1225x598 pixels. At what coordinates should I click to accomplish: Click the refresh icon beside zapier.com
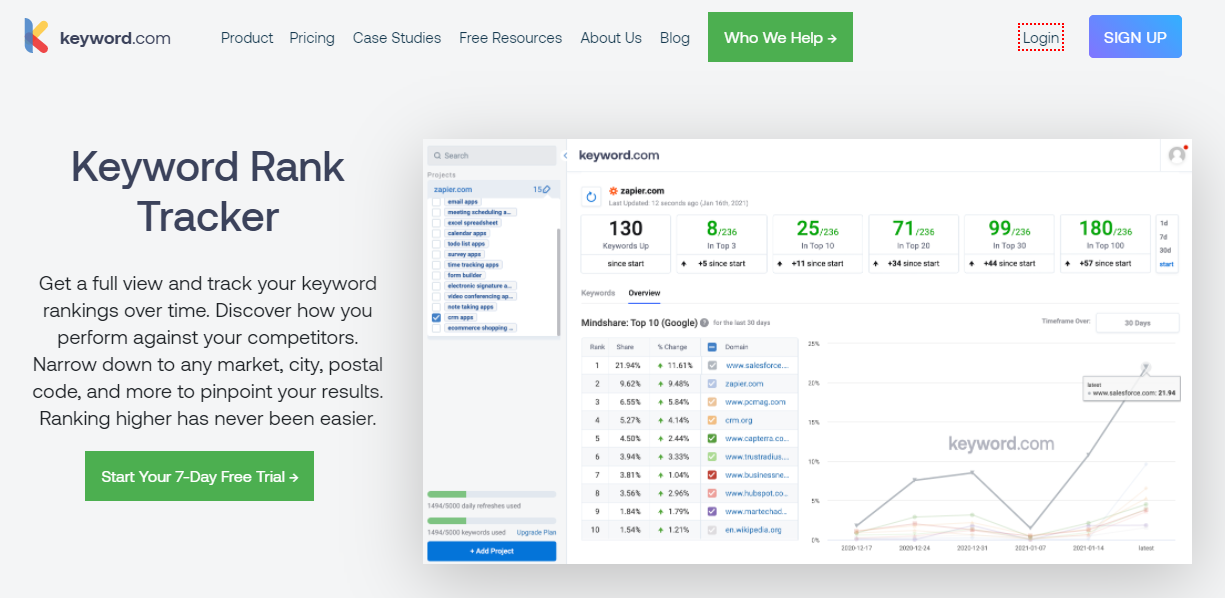(591, 197)
